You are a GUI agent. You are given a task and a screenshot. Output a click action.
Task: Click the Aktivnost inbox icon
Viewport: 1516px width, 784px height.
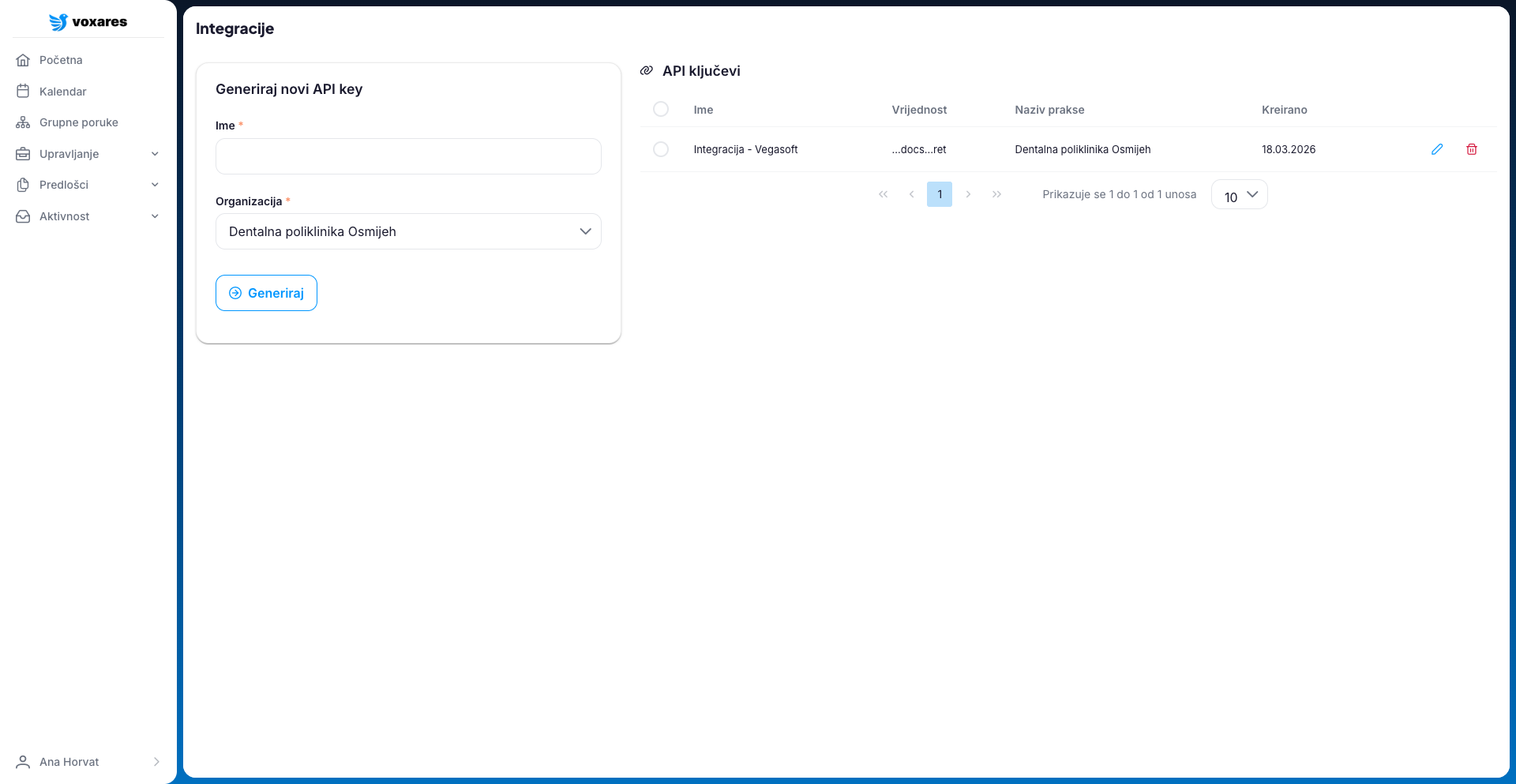click(23, 216)
